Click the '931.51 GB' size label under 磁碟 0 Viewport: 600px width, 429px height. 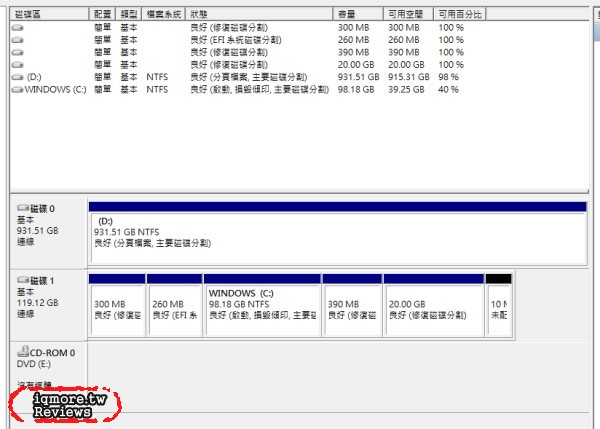[x=38, y=230]
